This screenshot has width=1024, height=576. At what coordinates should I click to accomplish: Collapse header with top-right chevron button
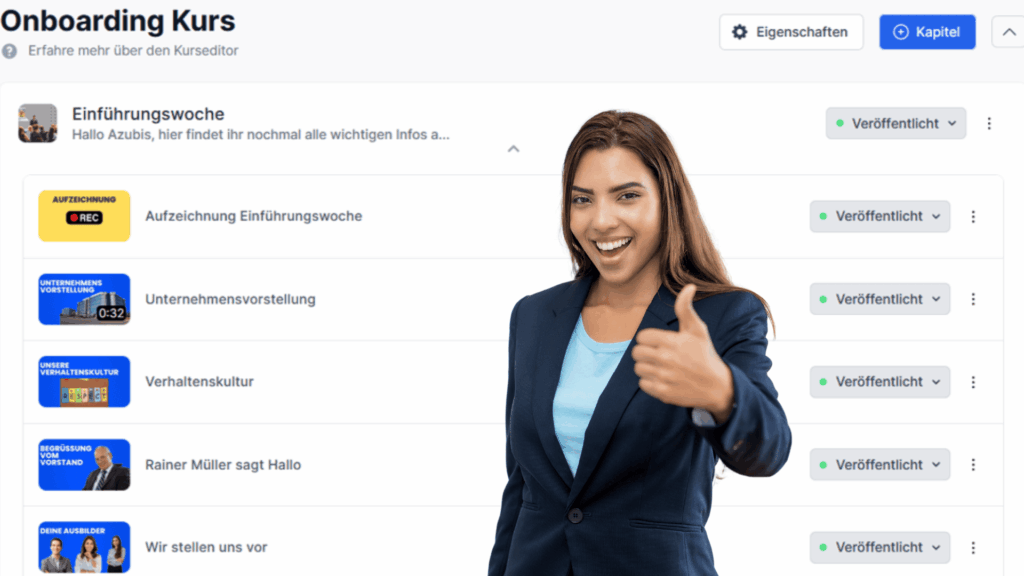click(x=1008, y=32)
